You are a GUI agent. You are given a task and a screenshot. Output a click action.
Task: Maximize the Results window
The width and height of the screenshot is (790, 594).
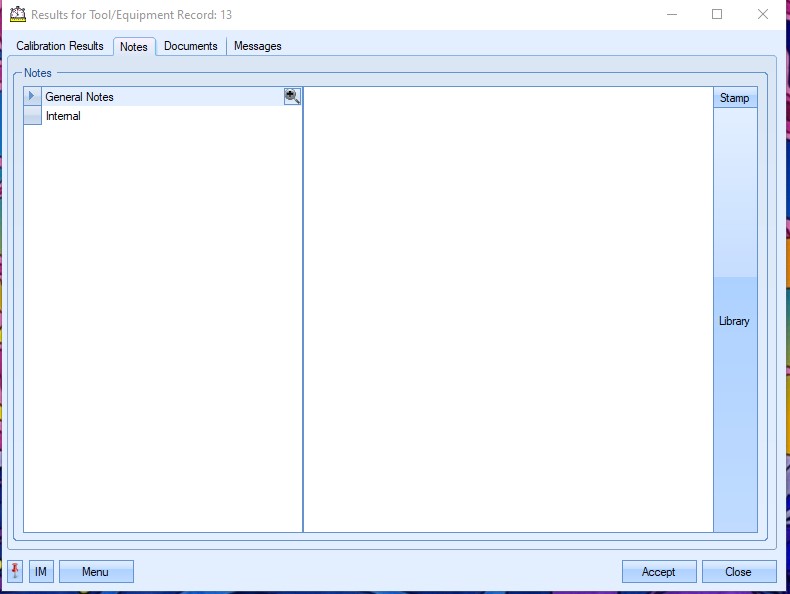point(717,14)
